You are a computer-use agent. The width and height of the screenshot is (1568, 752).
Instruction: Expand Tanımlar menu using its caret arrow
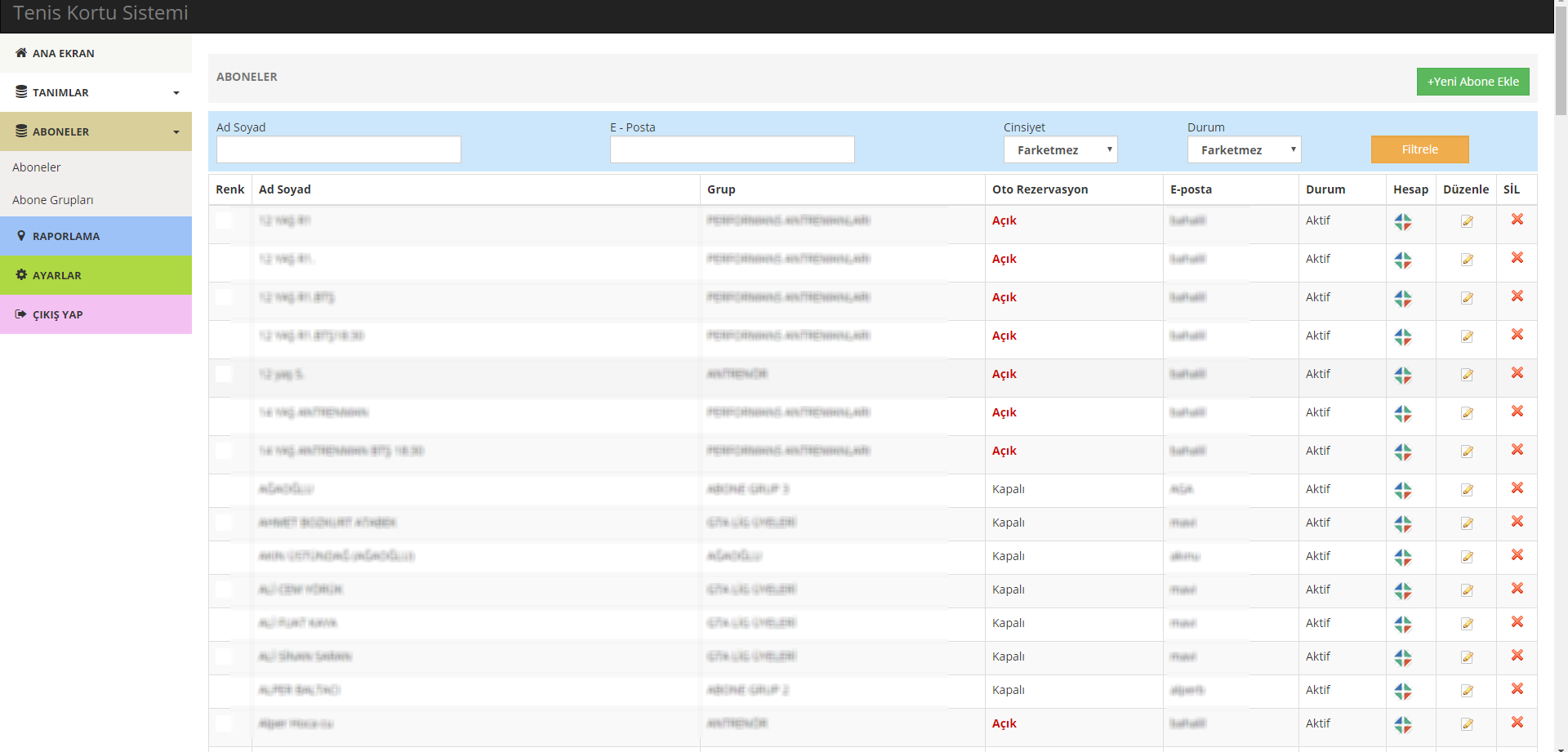pyautogui.click(x=176, y=93)
